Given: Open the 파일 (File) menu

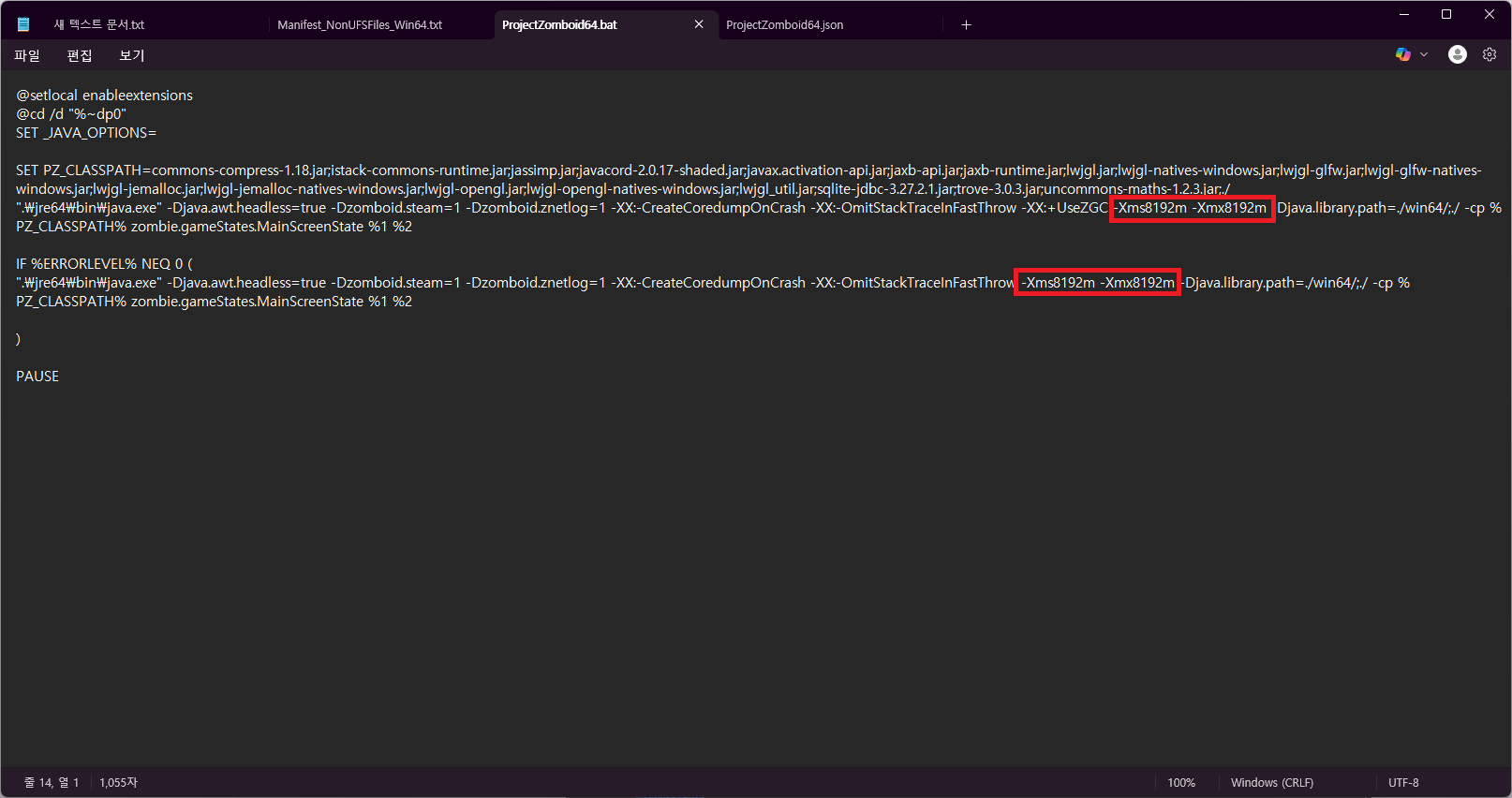Looking at the screenshot, I should [x=27, y=55].
